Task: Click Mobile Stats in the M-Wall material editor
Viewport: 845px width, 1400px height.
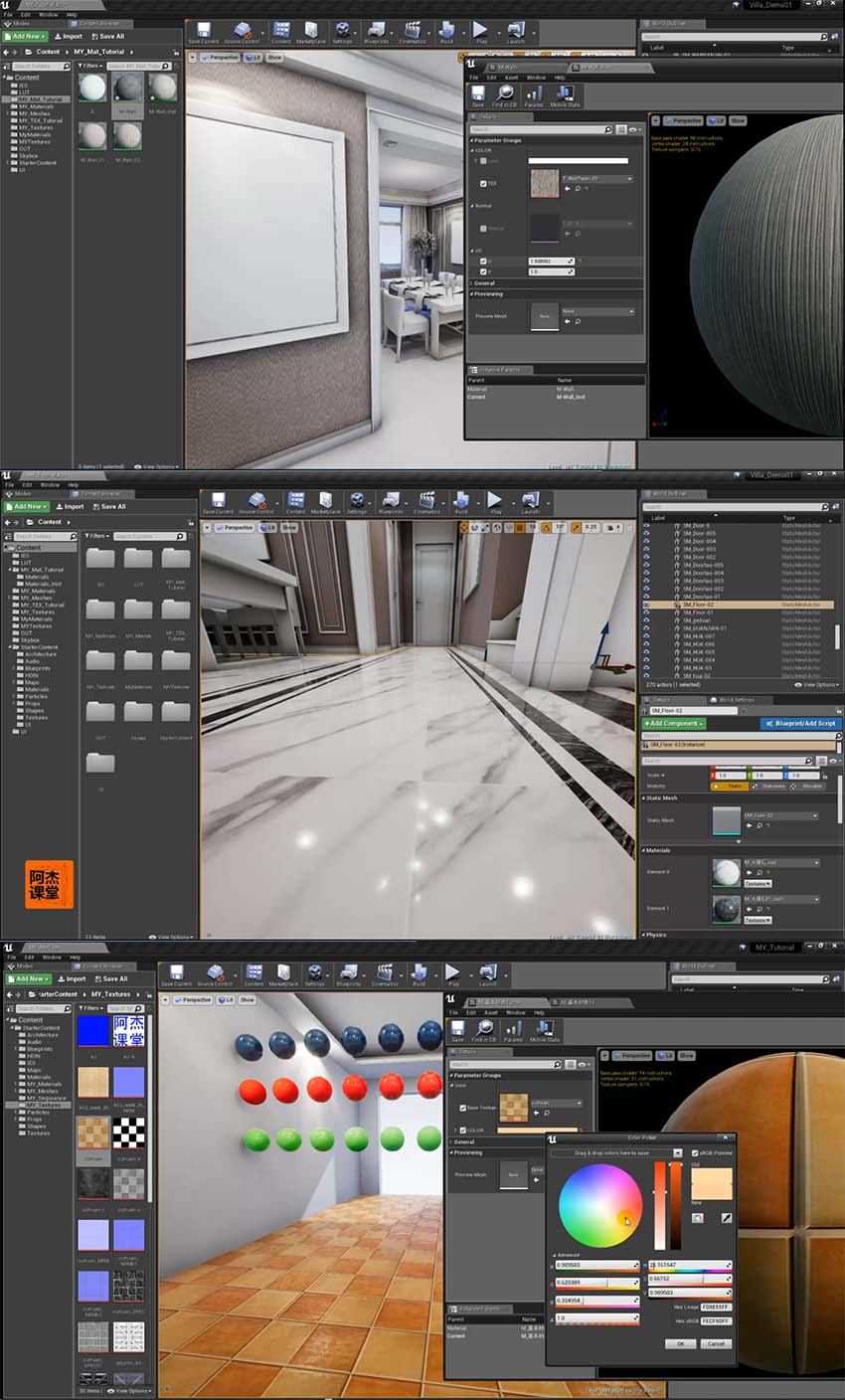Action: click(x=566, y=96)
